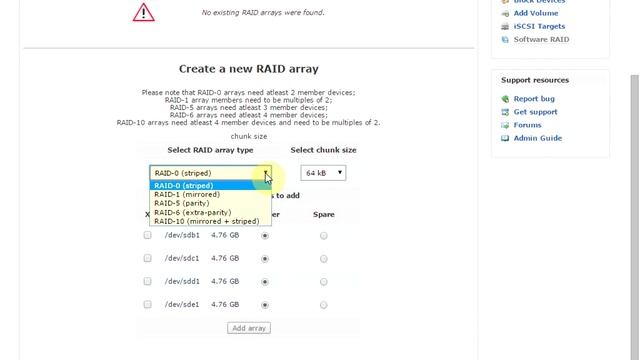Collapse the RAID array type dropdown
Viewport: 640px width, 360px height.
pyautogui.click(x=210, y=173)
